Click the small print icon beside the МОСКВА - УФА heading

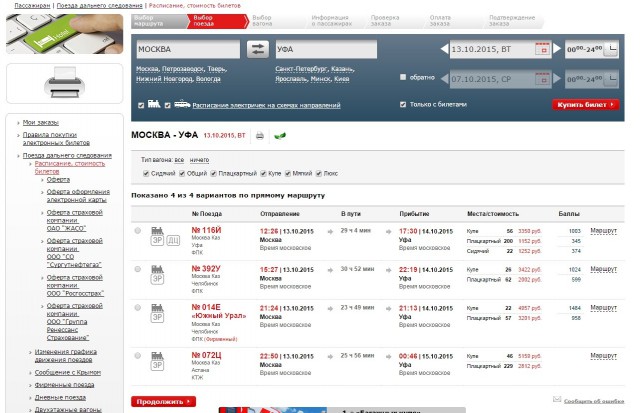pyautogui.click(x=260, y=135)
